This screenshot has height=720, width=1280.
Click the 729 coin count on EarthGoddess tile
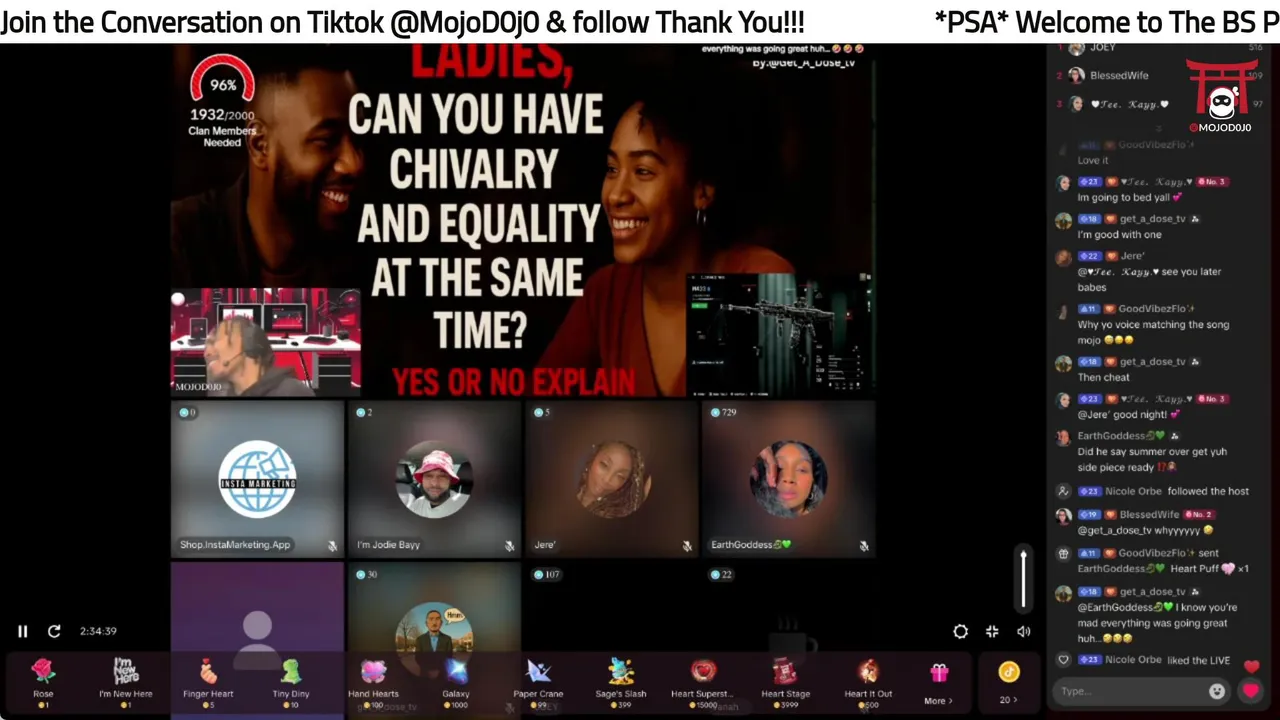(722, 412)
